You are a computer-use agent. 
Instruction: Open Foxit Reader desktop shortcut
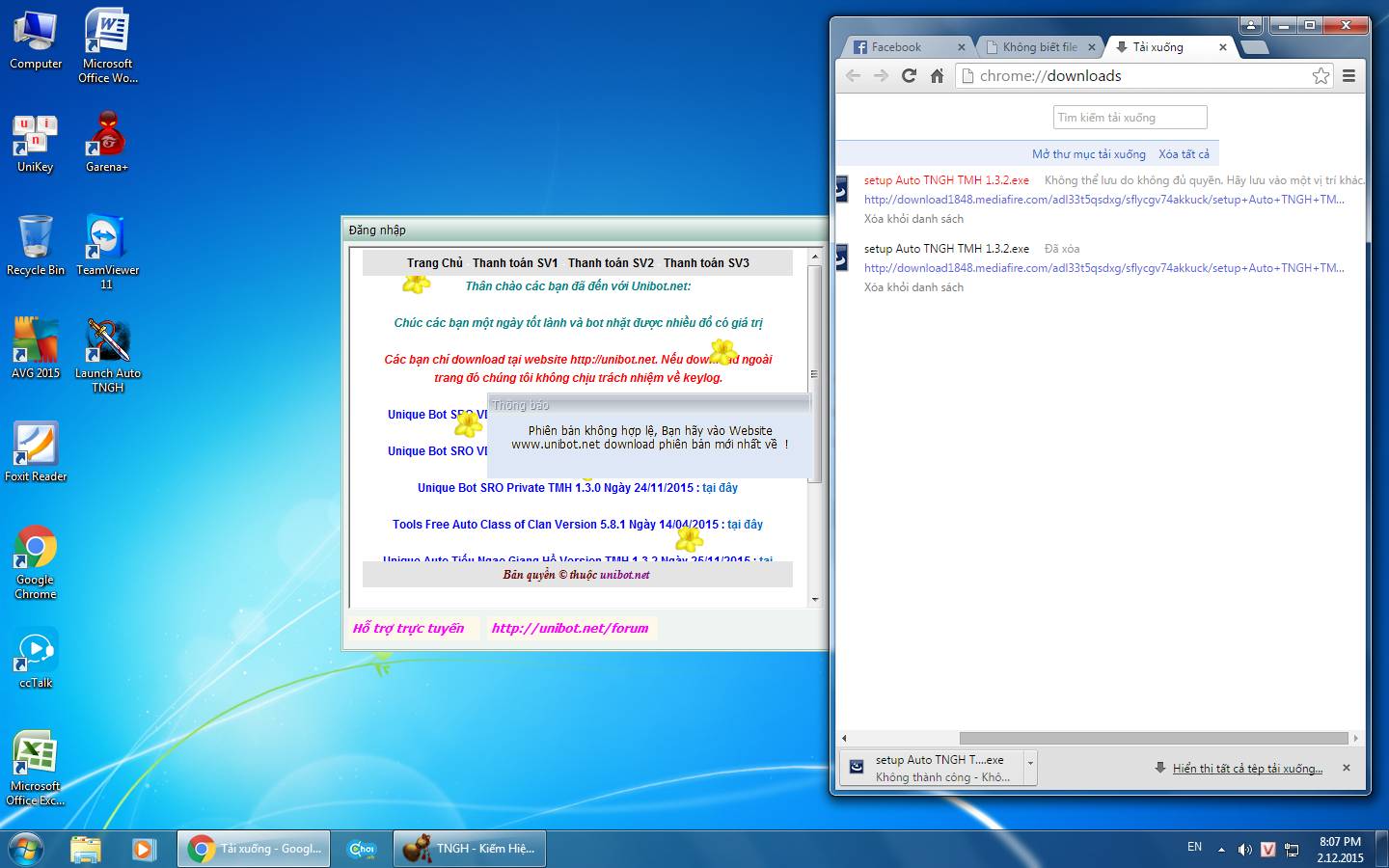coord(36,451)
